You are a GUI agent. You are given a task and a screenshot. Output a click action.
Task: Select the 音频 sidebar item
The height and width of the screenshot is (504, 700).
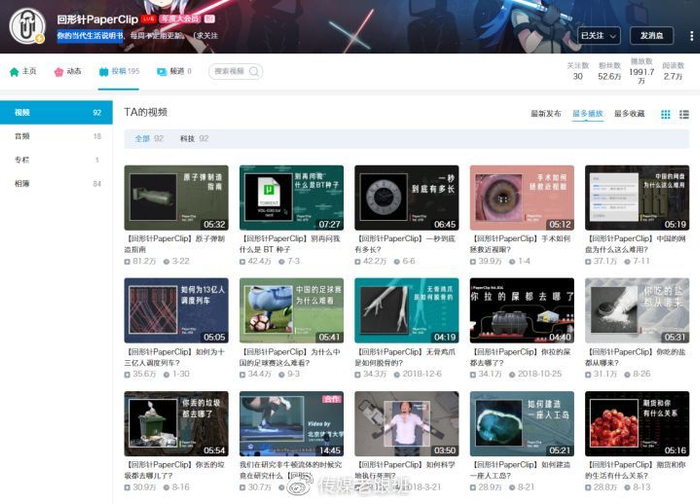tap(23, 136)
